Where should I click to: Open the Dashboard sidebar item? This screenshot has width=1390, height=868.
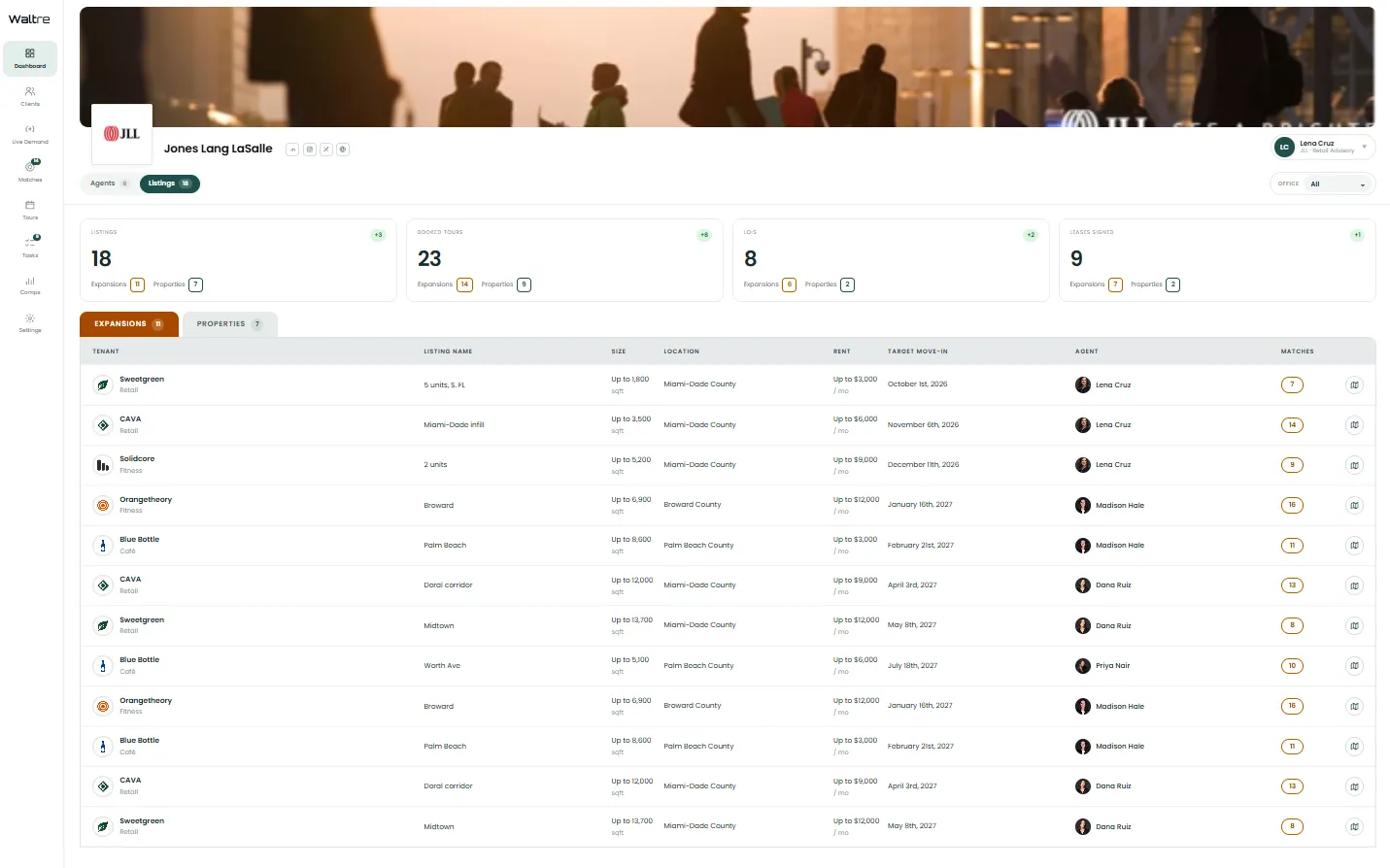pos(30,58)
